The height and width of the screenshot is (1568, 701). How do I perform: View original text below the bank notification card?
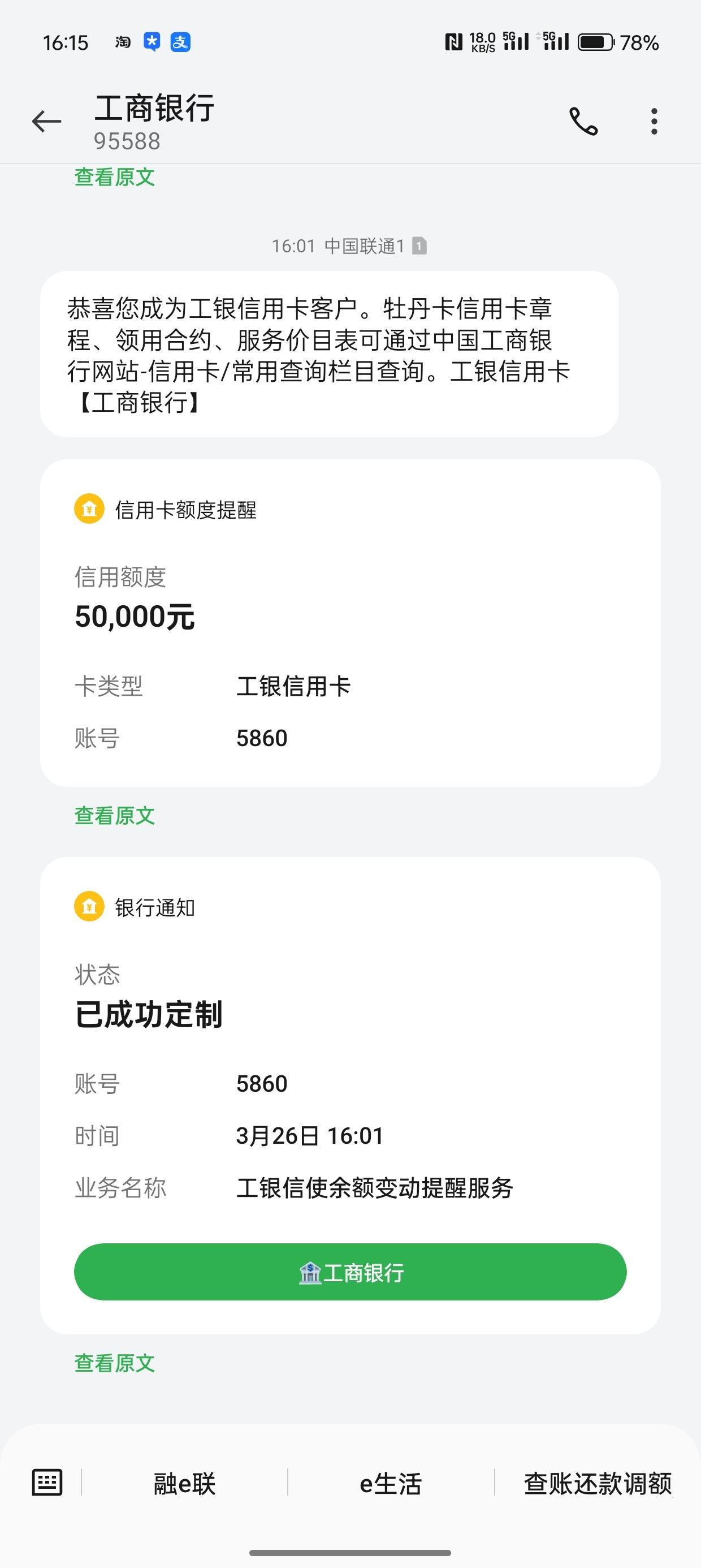pyautogui.click(x=114, y=1363)
